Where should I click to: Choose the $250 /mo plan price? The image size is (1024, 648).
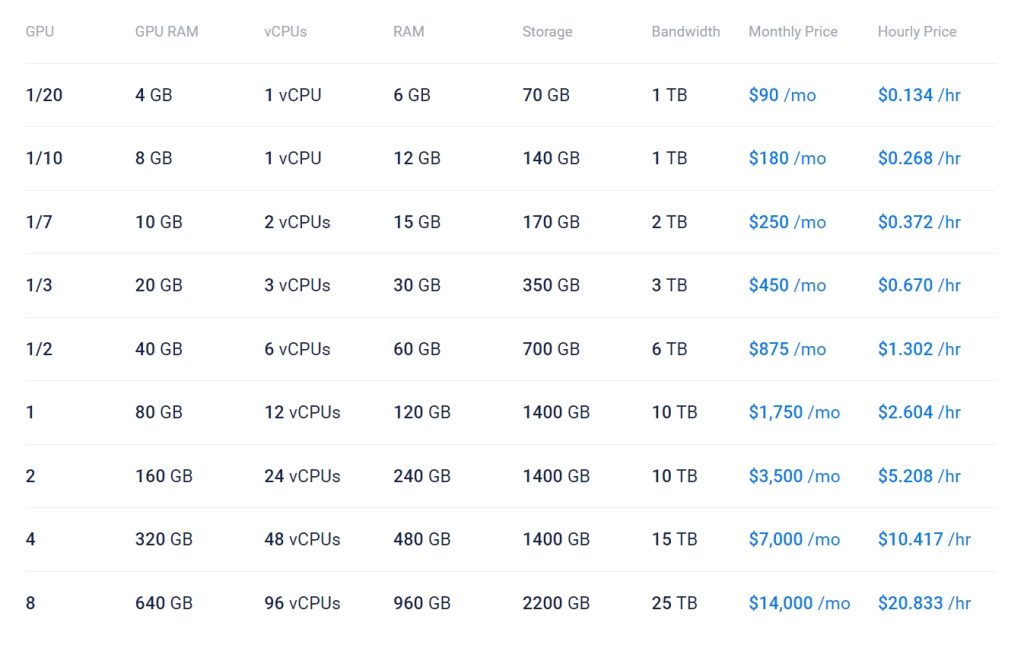click(x=787, y=222)
